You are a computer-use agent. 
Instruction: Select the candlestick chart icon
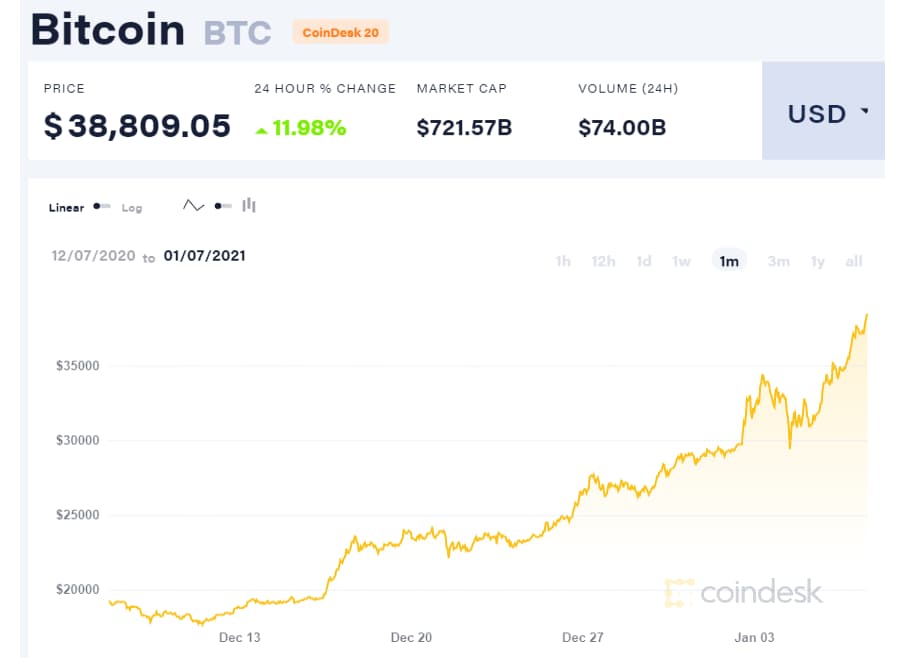[x=249, y=205]
